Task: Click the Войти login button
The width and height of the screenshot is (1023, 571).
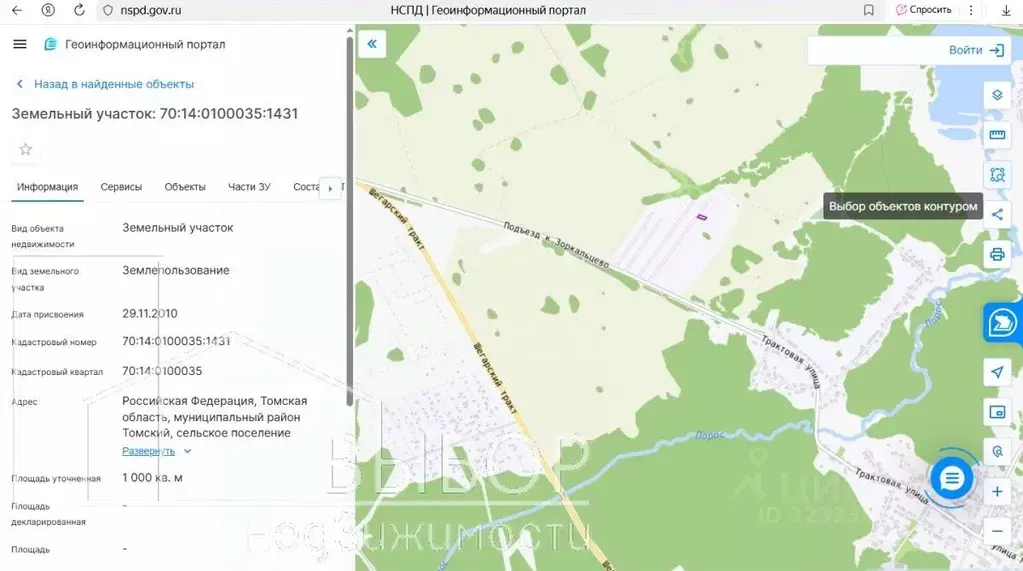Action: click(x=975, y=50)
